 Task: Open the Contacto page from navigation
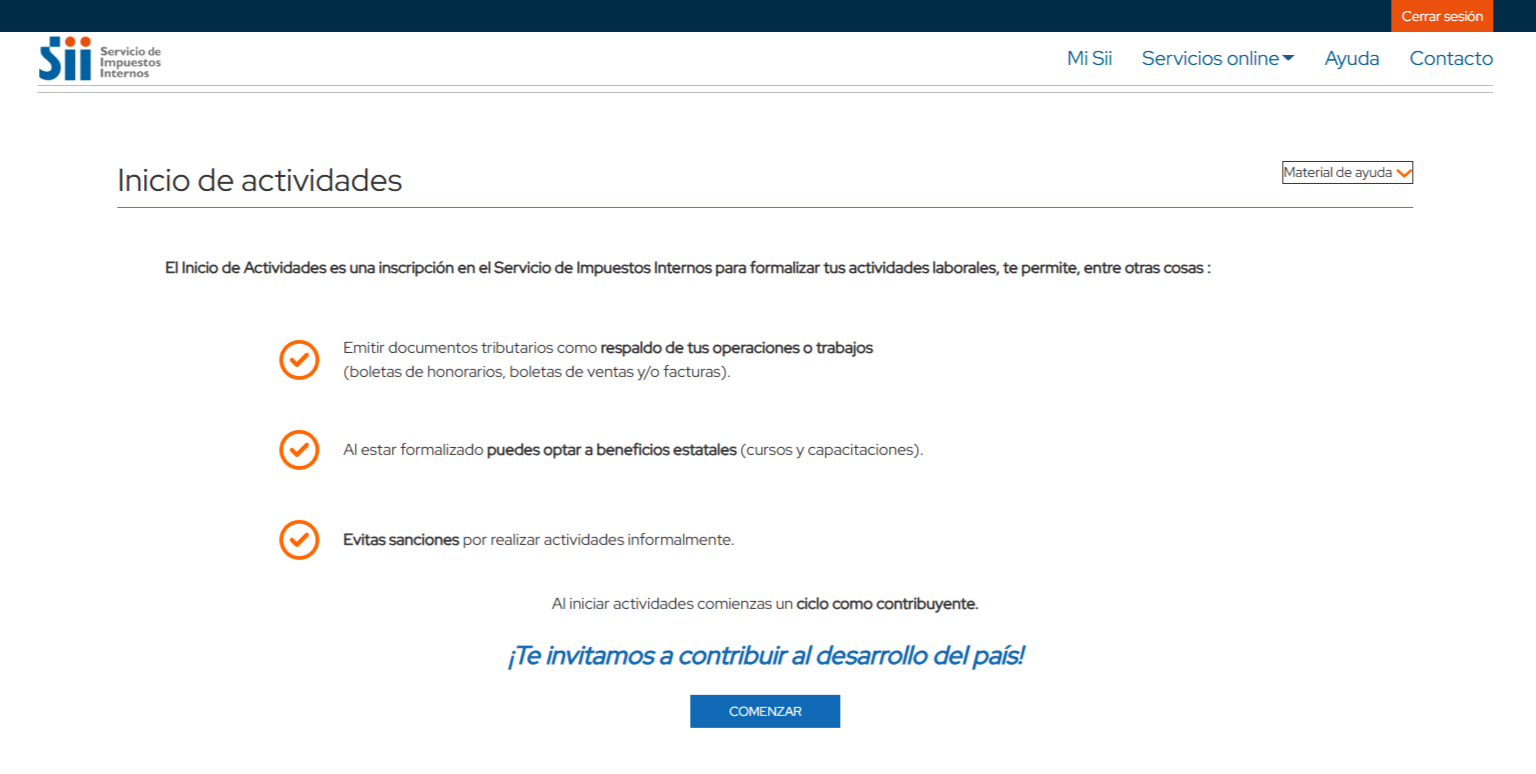point(1450,59)
